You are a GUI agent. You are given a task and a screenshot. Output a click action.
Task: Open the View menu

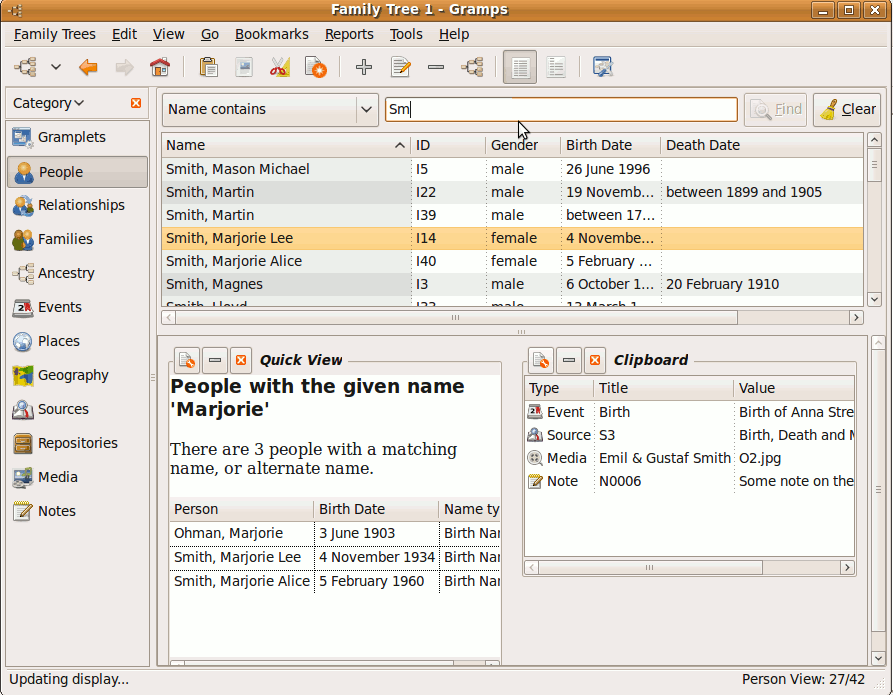coord(169,34)
